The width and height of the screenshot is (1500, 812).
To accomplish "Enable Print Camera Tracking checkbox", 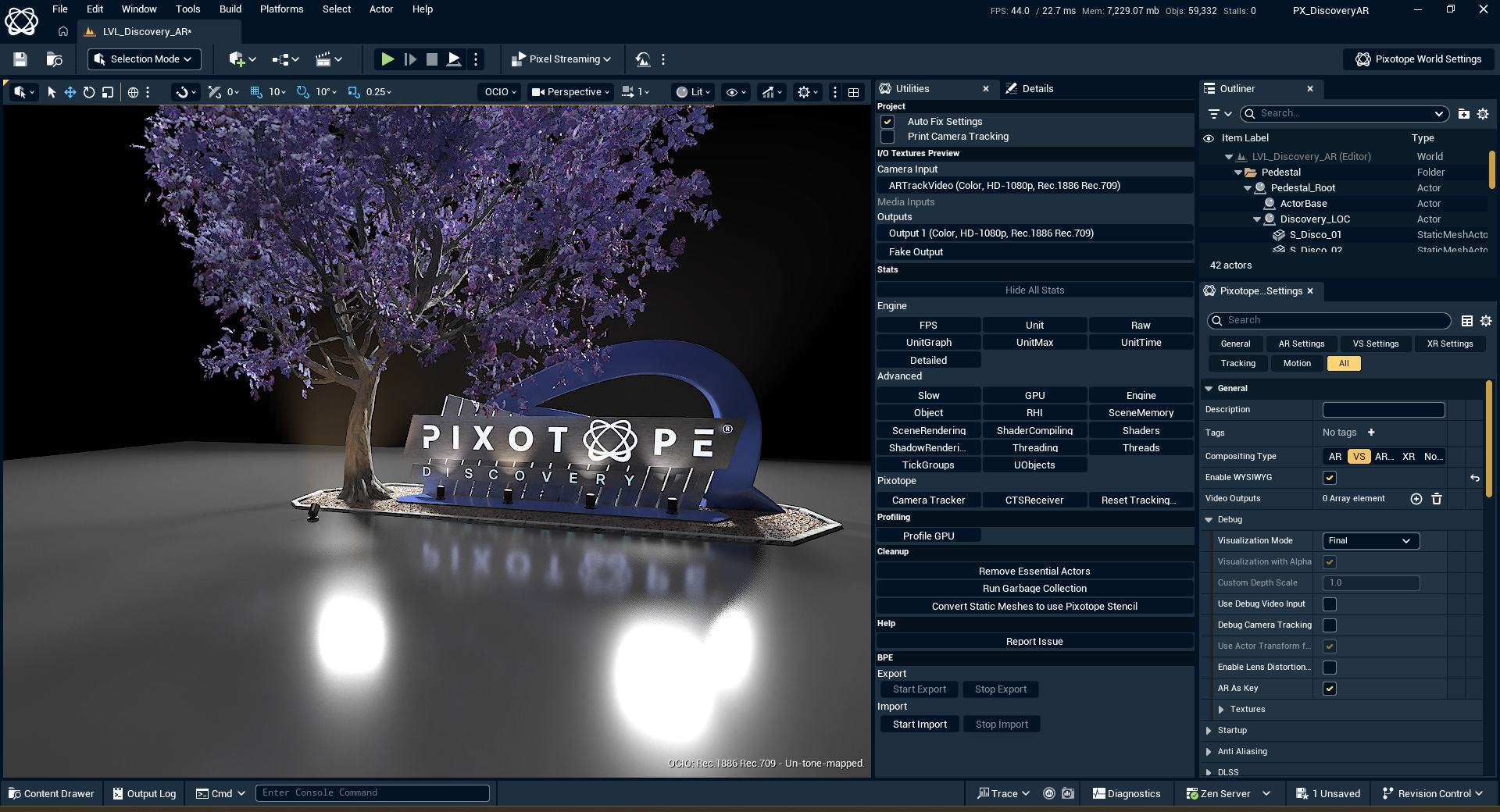I will (x=887, y=137).
